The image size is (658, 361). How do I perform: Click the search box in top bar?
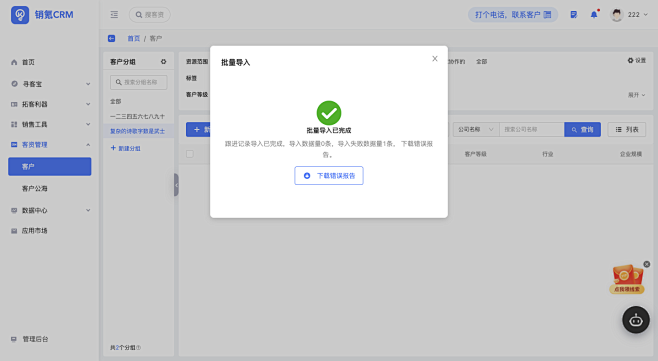[x=149, y=15]
